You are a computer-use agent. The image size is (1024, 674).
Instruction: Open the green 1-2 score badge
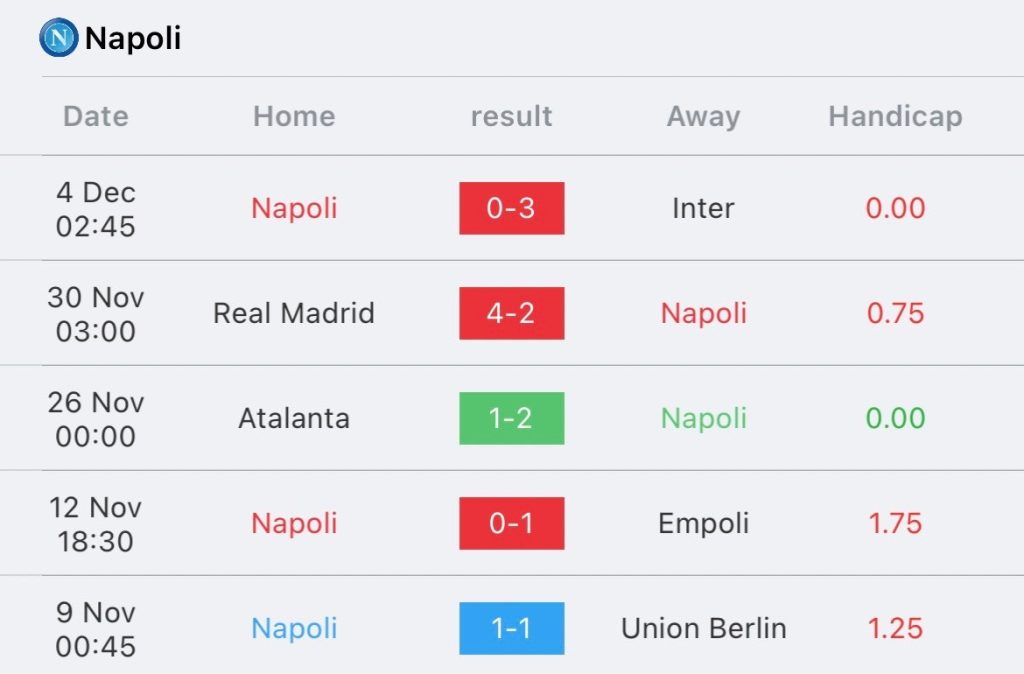point(511,418)
